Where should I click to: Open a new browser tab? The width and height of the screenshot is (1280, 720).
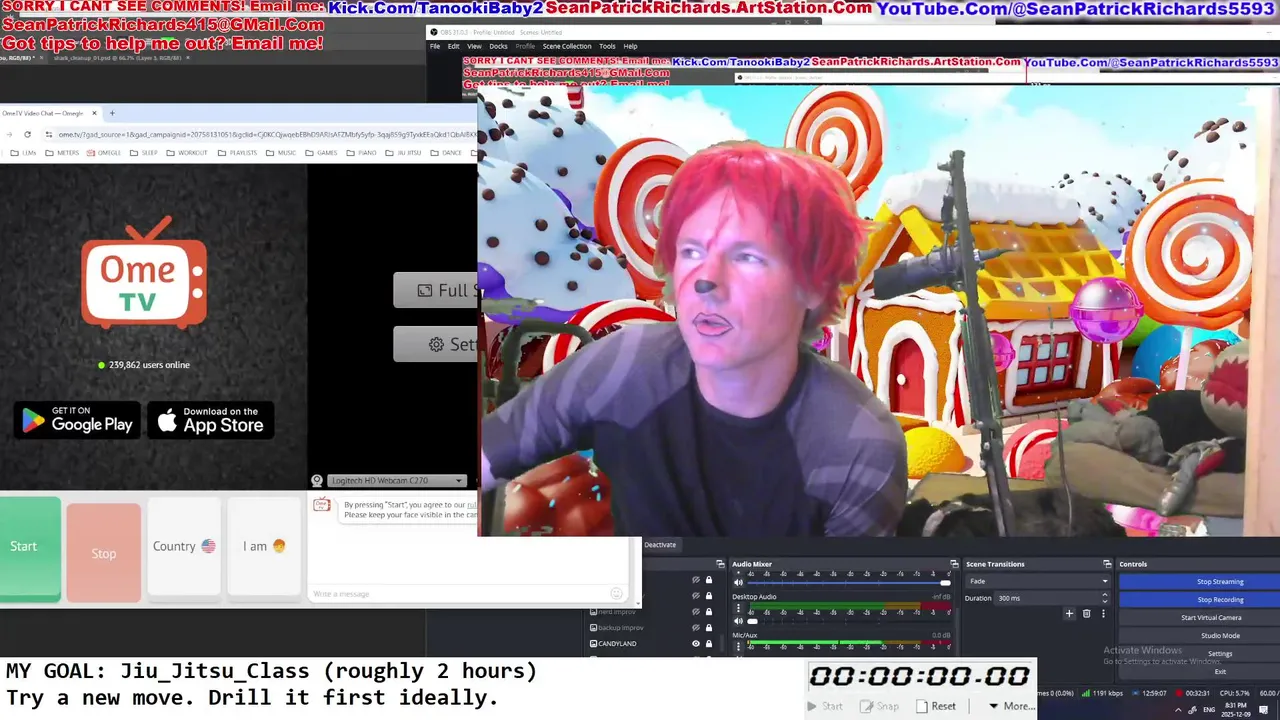[112, 113]
